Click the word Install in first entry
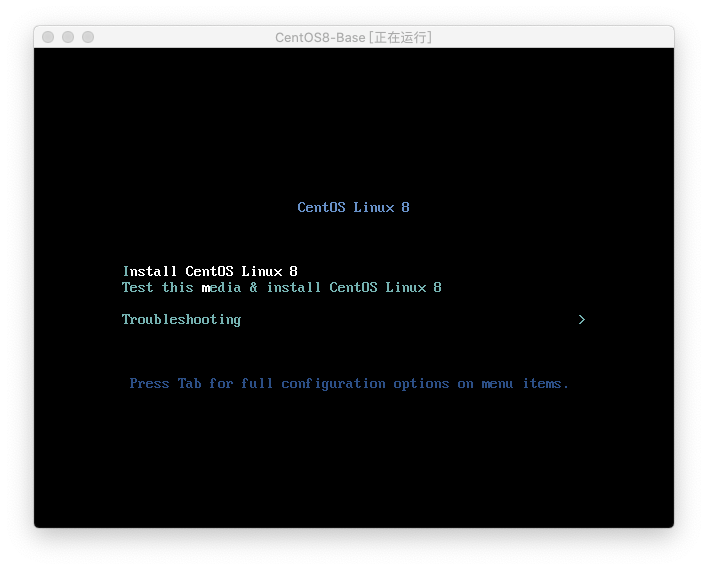The height and width of the screenshot is (570, 708). coord(150,271)
